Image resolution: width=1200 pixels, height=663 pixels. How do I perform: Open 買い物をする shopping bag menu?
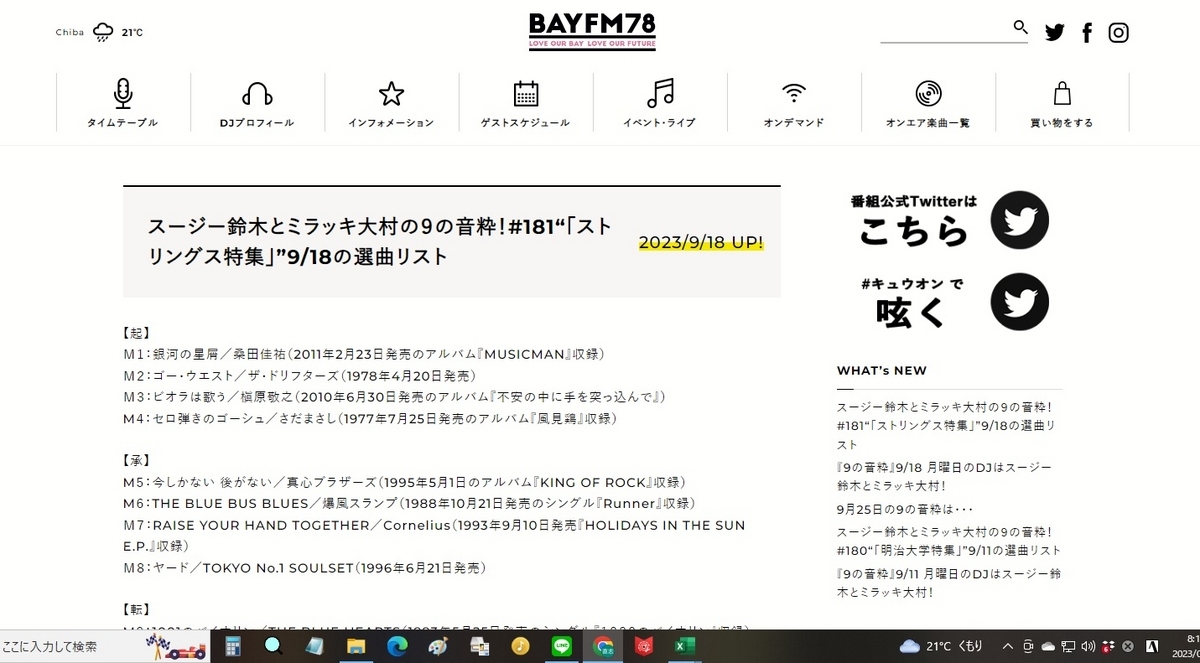(1062, 103)
